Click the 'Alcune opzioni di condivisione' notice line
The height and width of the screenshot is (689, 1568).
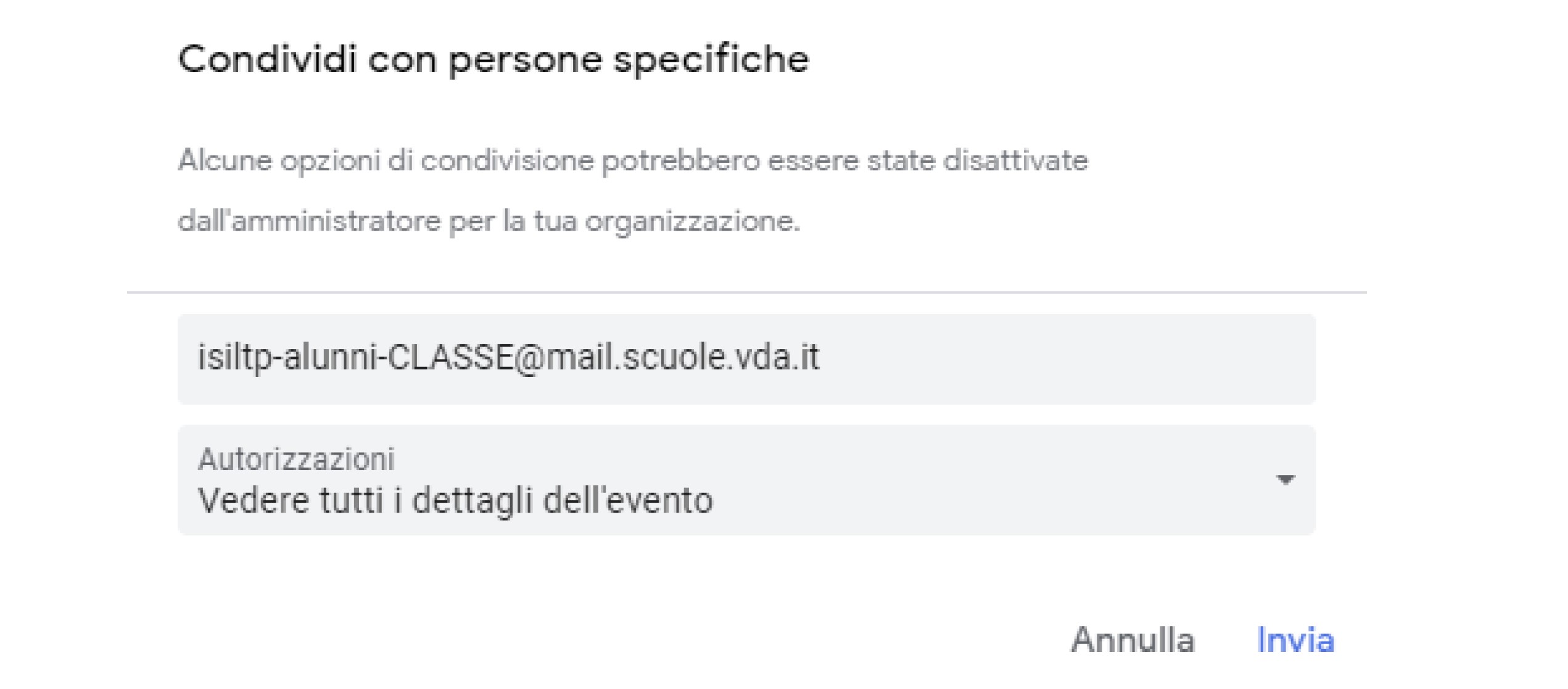pos(633,161)
